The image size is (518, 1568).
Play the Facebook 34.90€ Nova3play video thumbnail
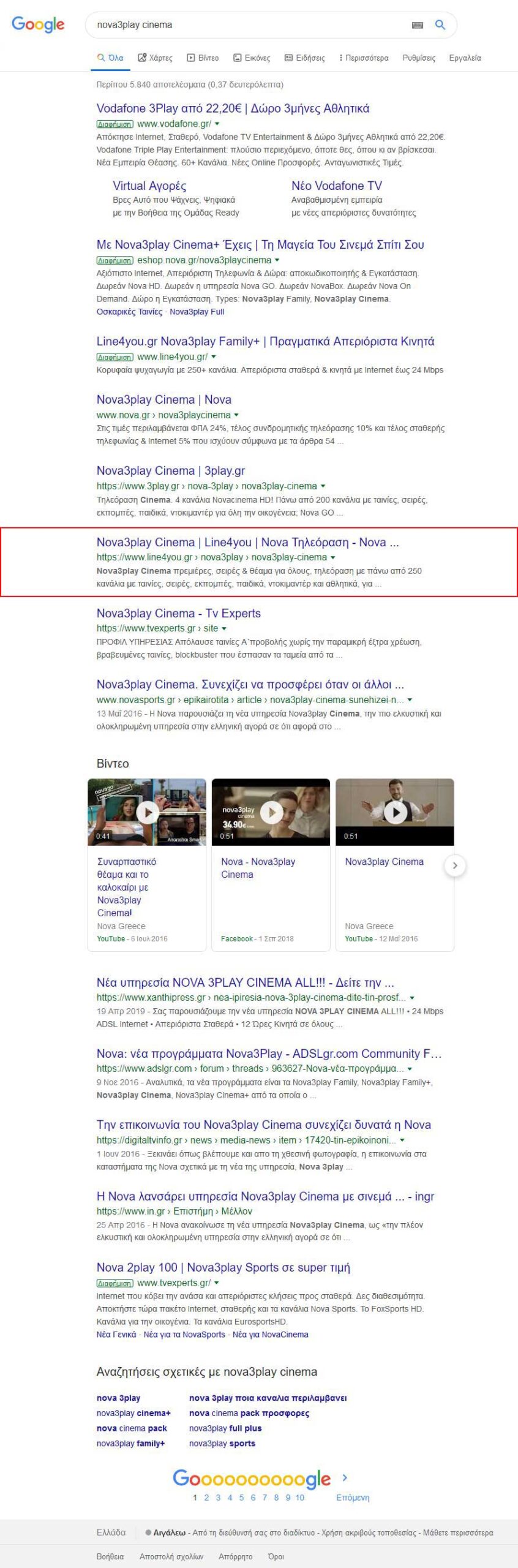[271, 812]
